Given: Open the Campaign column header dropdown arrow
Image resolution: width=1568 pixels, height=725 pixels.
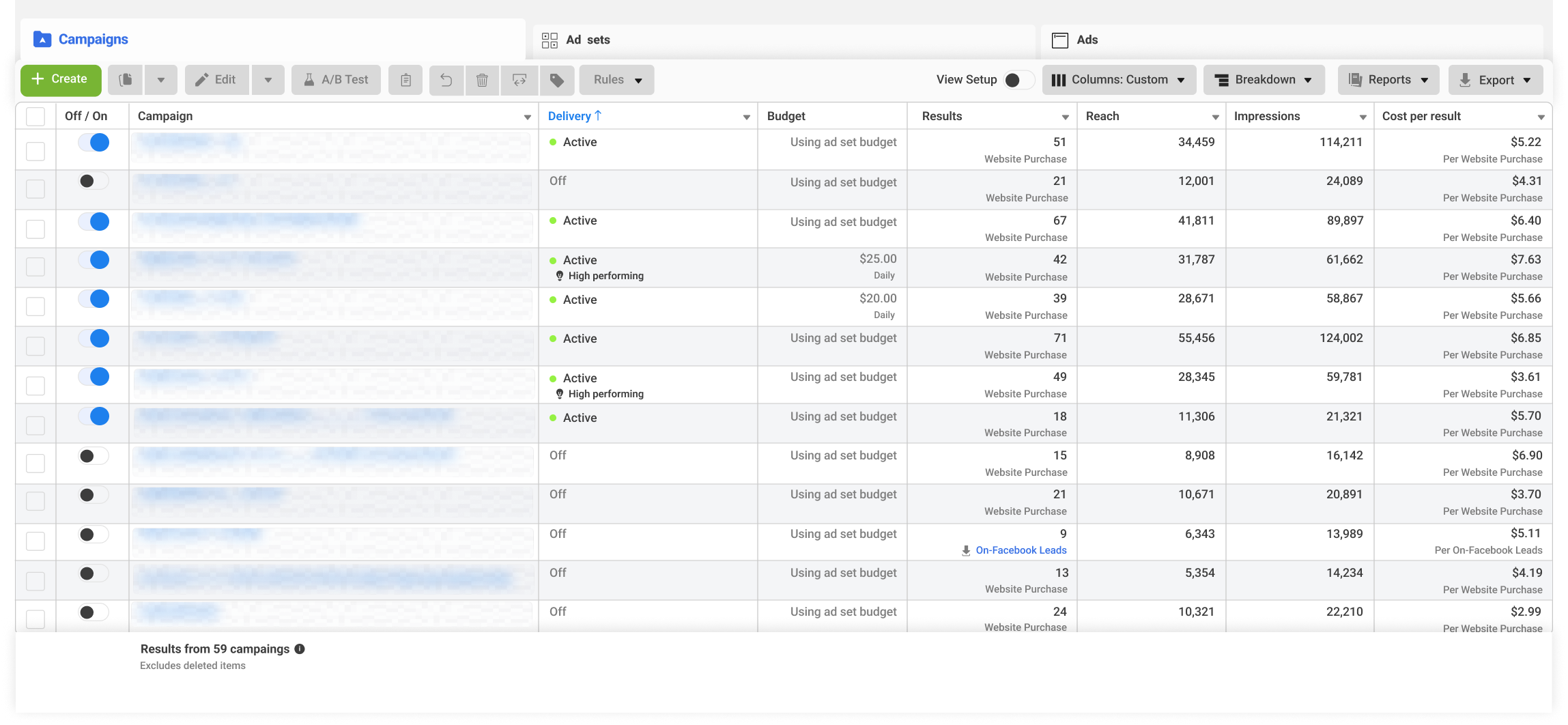Looking at the screenshot, I should [x=528, y=117].
